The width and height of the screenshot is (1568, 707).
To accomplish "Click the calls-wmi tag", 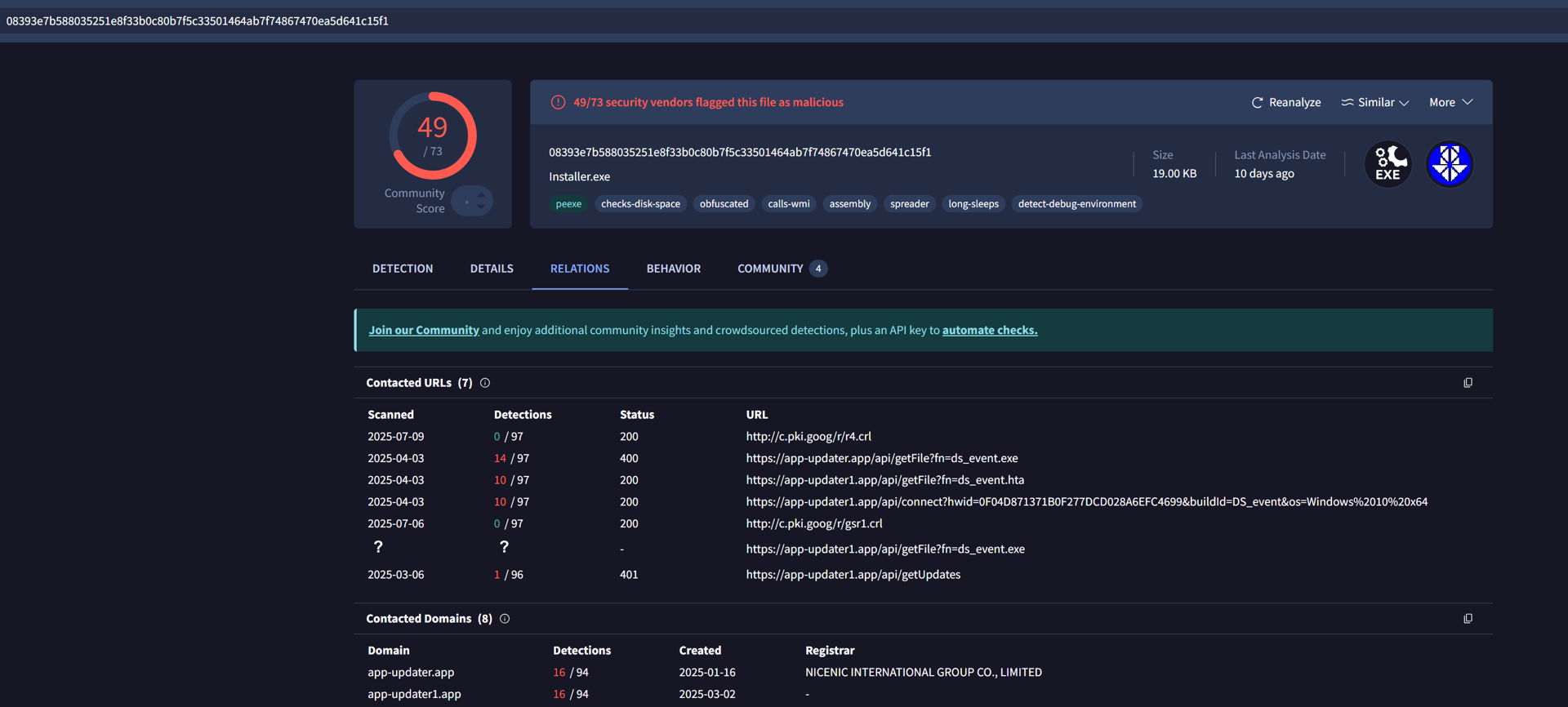I will [789, 204].
